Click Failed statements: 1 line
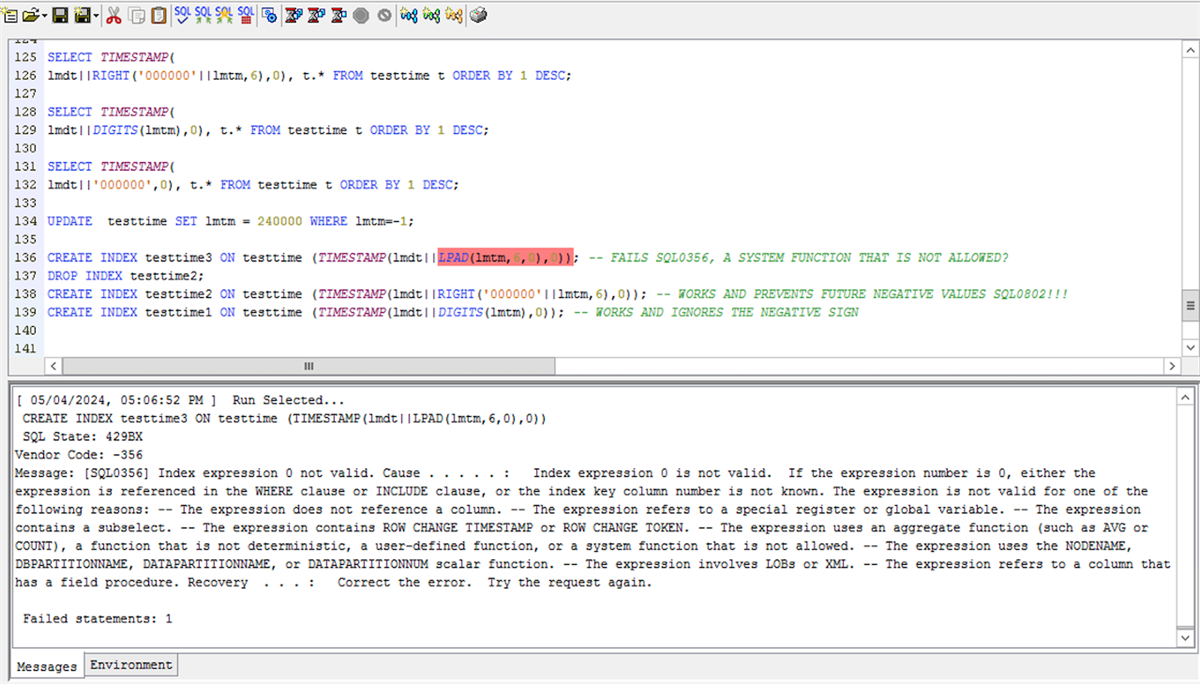The width and height of the screenshot is (1200, 684). (97, 619)
